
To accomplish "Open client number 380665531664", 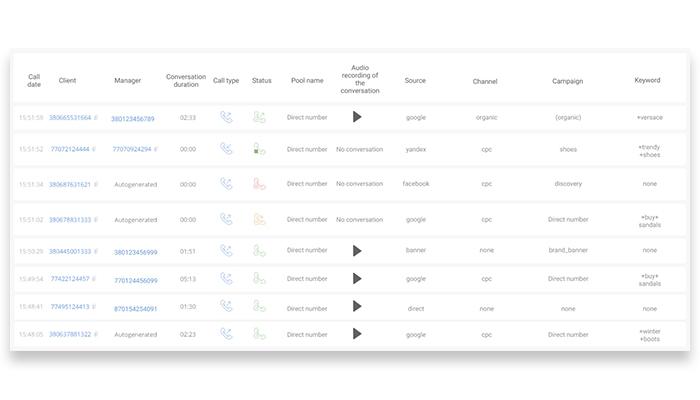I will click(x=70, y=118).
